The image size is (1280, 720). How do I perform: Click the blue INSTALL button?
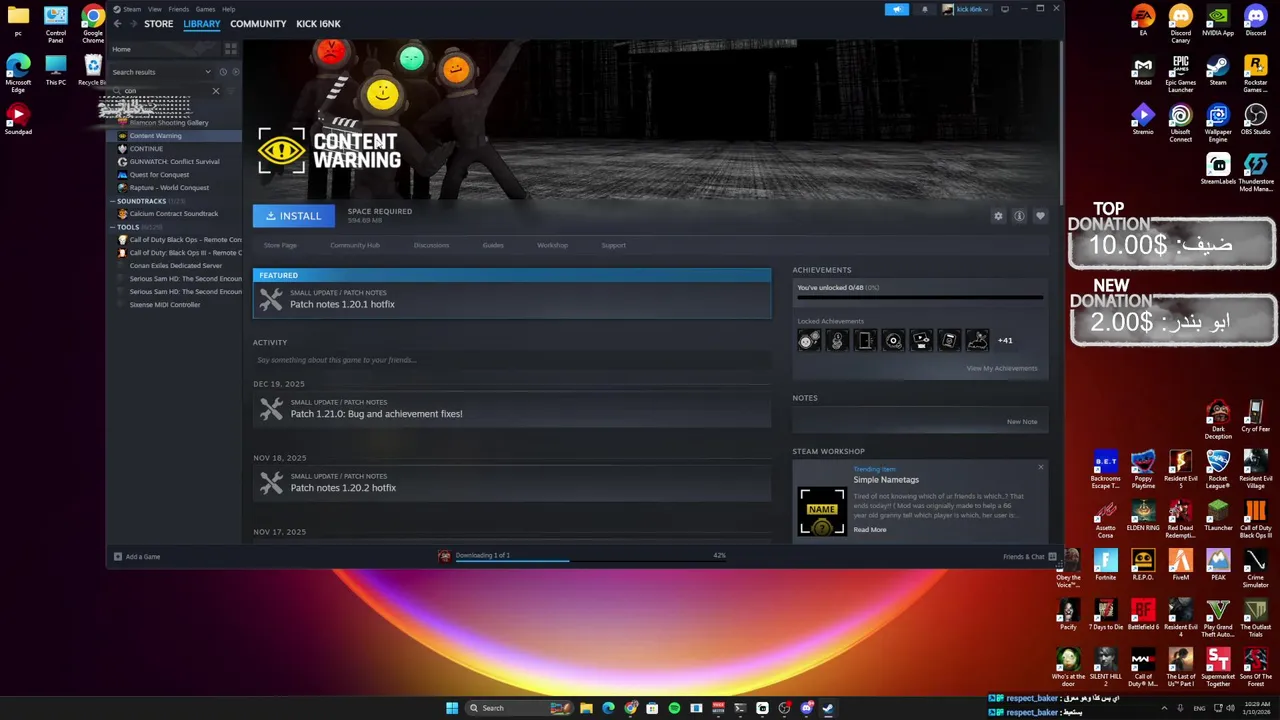coord(294,216)
